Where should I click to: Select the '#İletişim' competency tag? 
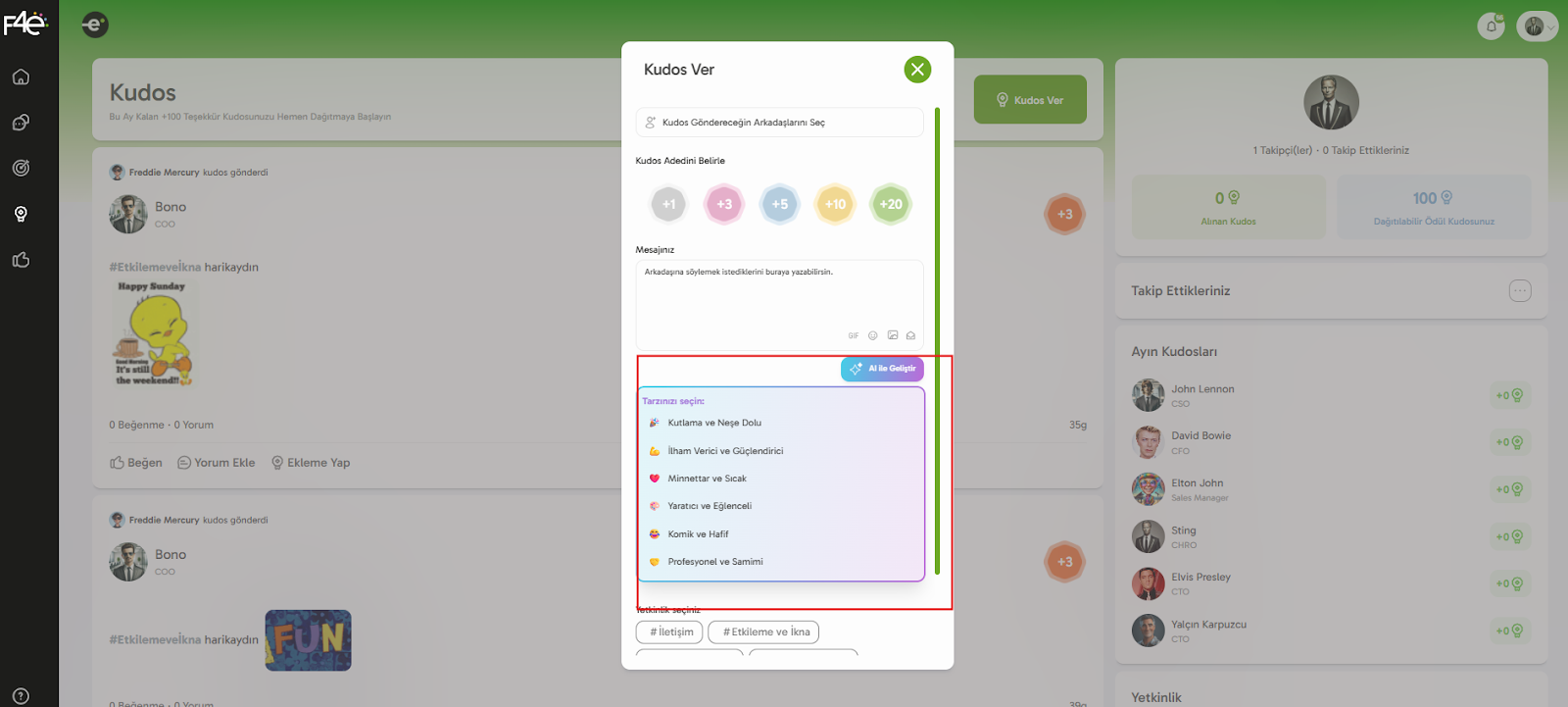tap(669, 632)
